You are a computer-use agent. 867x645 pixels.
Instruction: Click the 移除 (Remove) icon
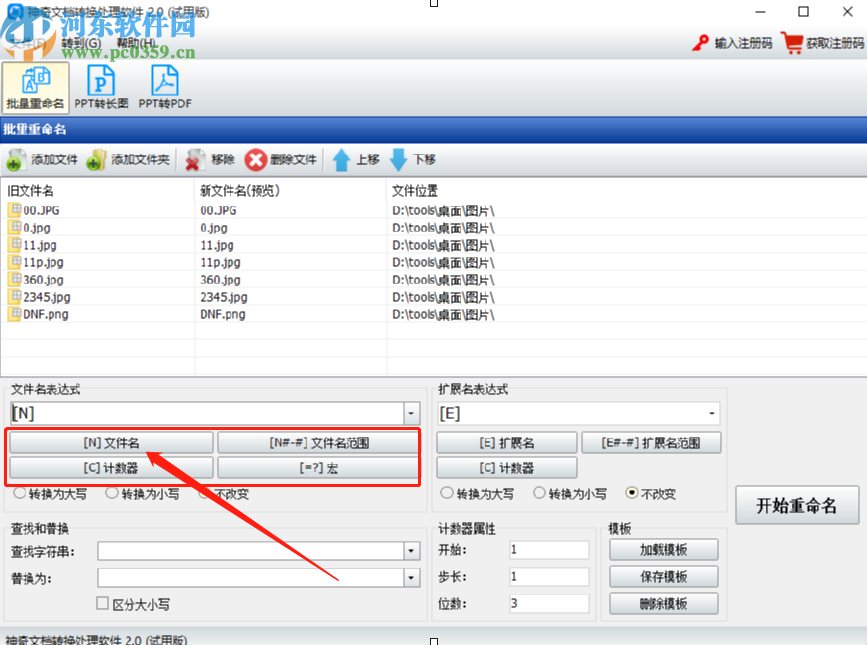194,159
